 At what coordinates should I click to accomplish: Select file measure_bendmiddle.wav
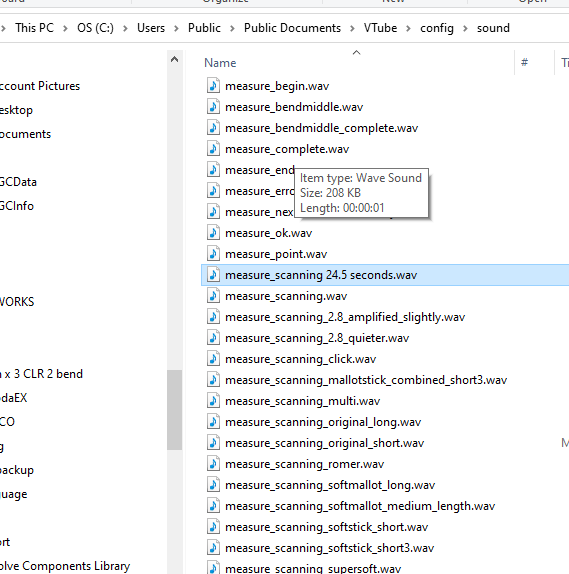coord(294,107)
